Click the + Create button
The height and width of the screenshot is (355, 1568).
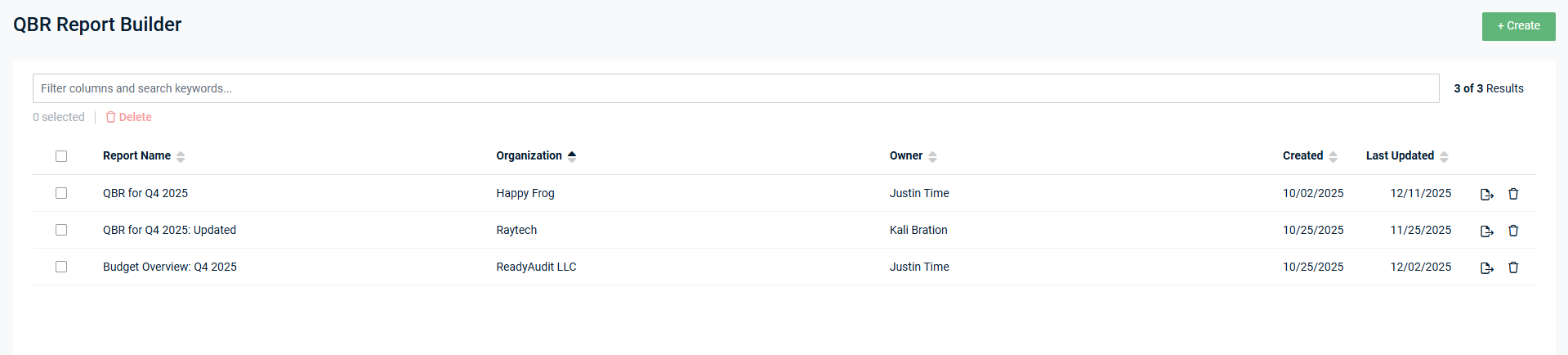pyautogui.click(x=1518, y=26)
